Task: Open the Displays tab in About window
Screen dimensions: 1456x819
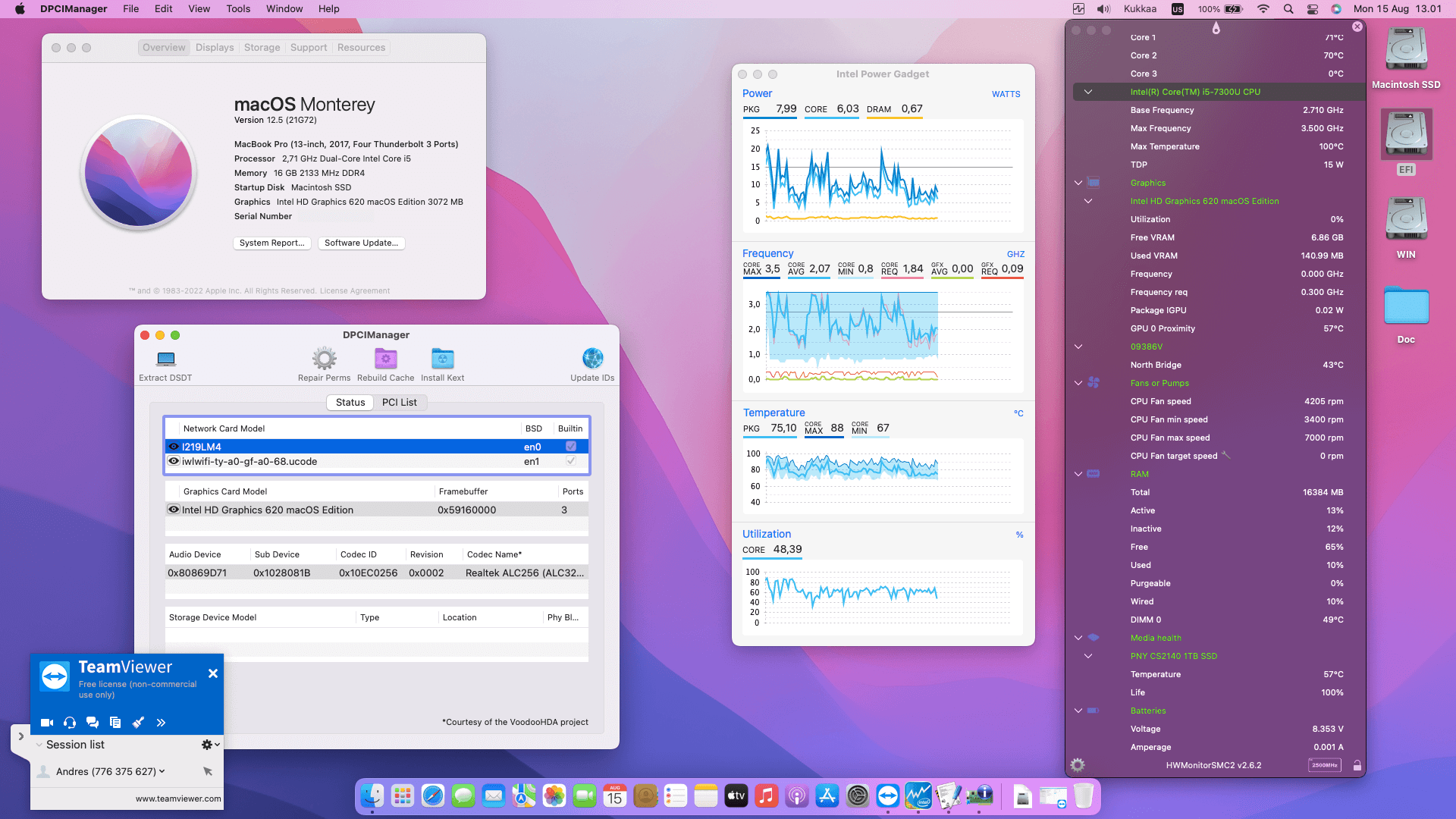Action: click(215, 47)
